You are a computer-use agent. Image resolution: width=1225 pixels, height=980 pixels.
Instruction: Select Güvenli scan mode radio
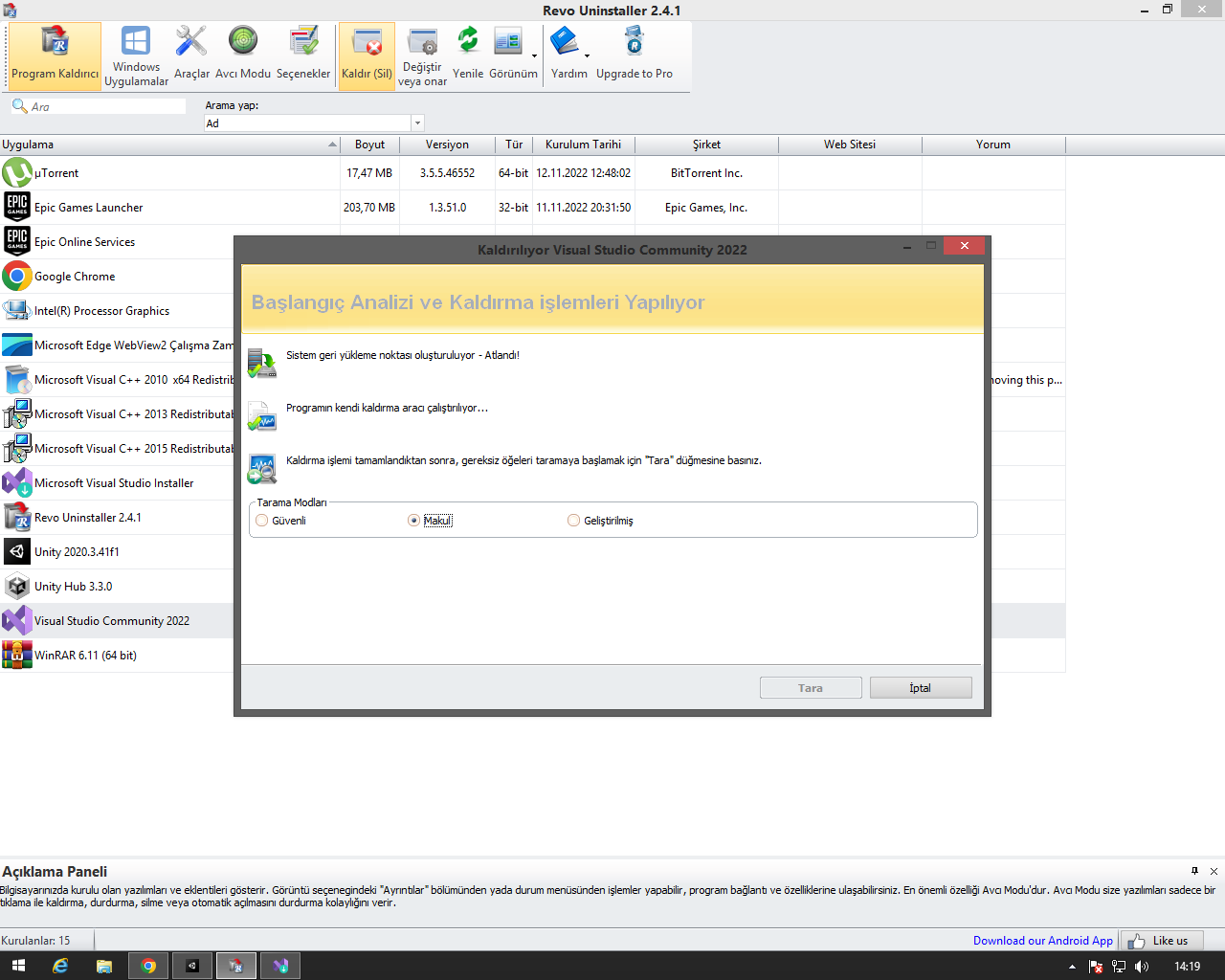pyautogui.click(x=262, y=521)
